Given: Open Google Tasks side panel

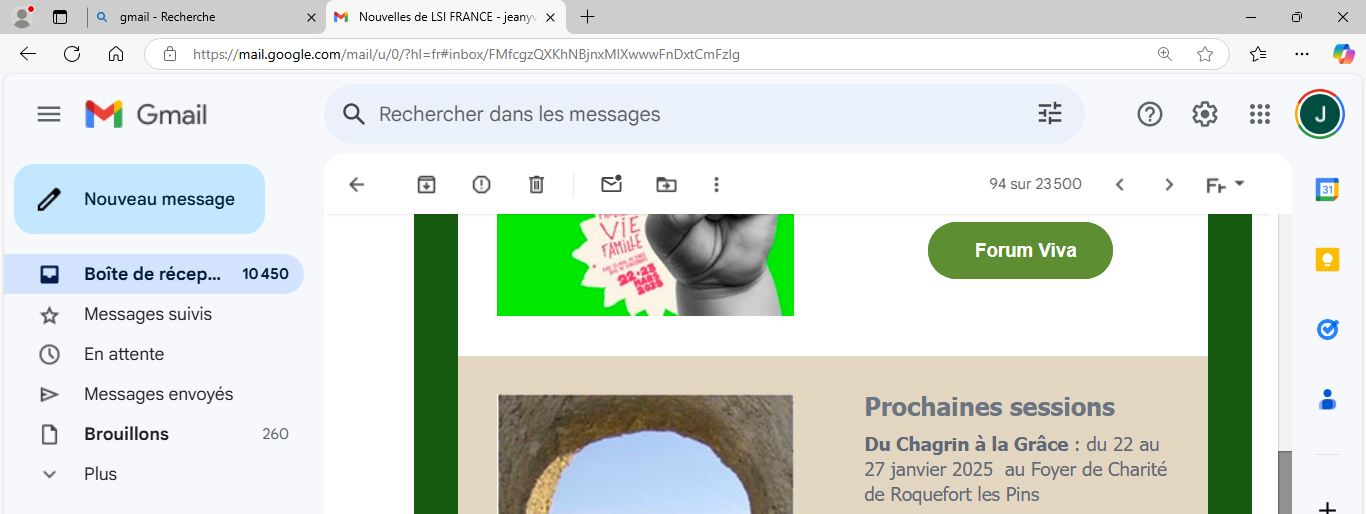Looking at the screenshot, I should pyautogui.click(x=1327, y=329).
